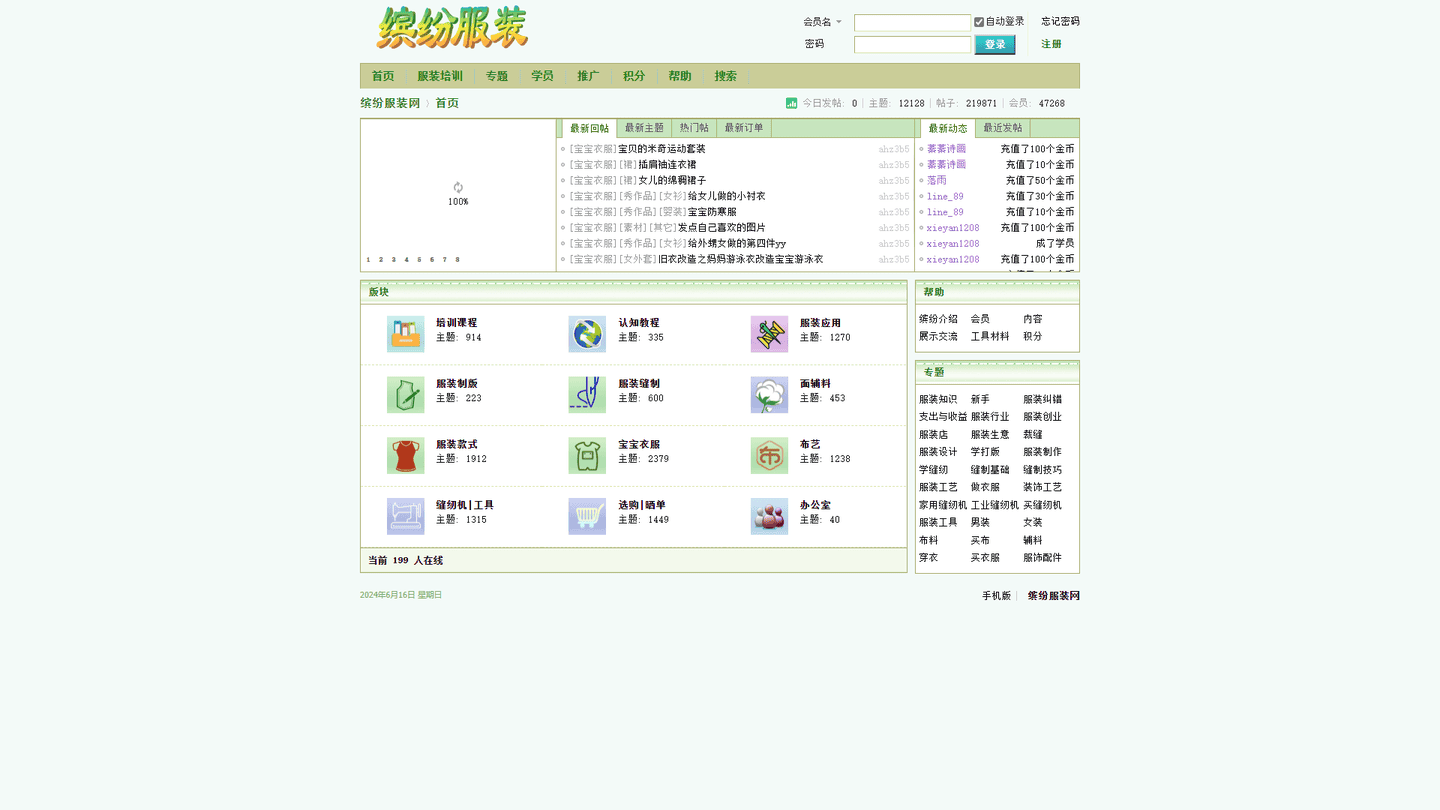Viewport: 1440px width, 810px height.
Task: Open 缤纷介绍 in the 帮助 panel
Action: pyautogui.click(x=938, y=319)
